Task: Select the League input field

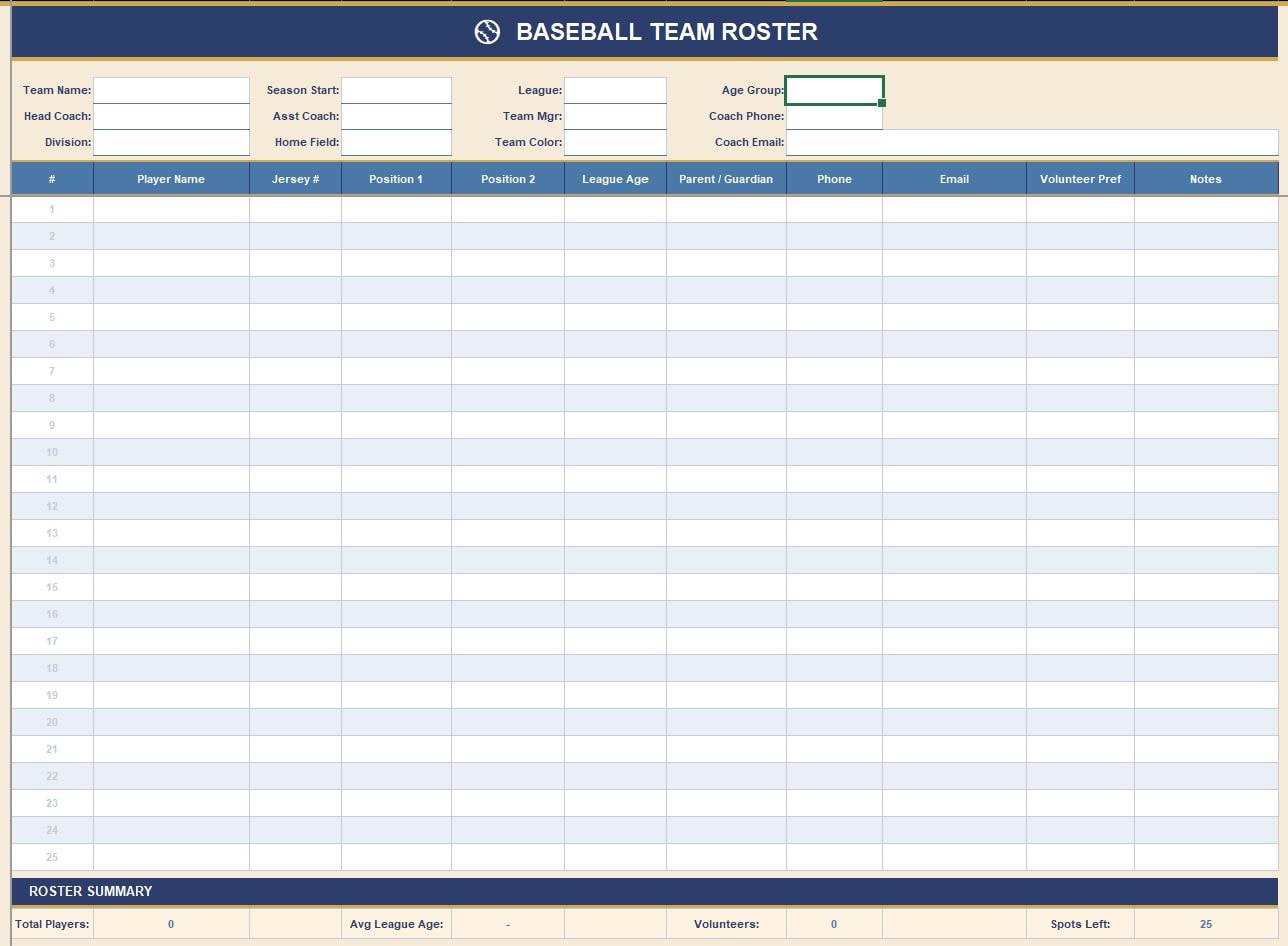Action: tap(615, 90)
